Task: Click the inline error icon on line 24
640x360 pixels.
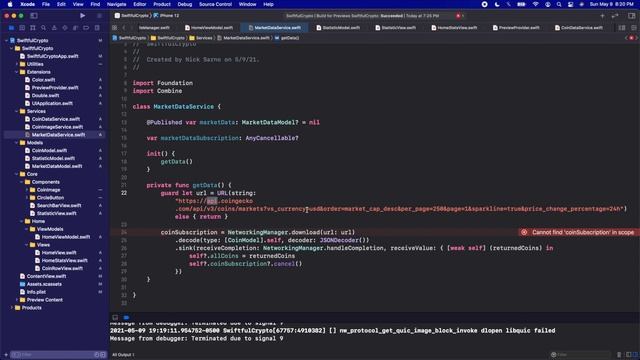Action: pyautogui.click(x=524, y=232)
